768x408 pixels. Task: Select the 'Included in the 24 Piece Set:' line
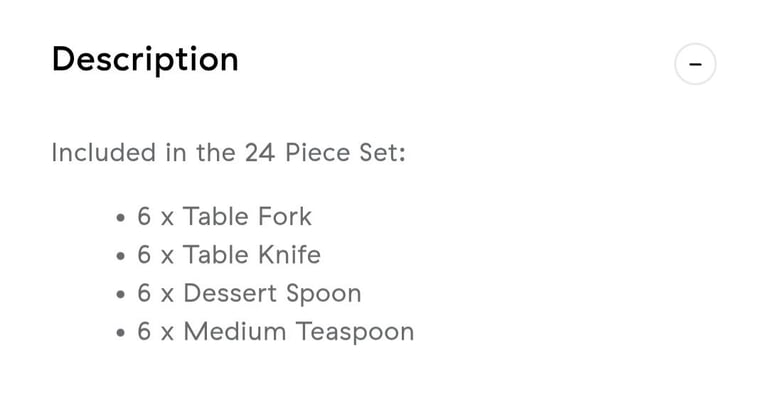(229, 152)
